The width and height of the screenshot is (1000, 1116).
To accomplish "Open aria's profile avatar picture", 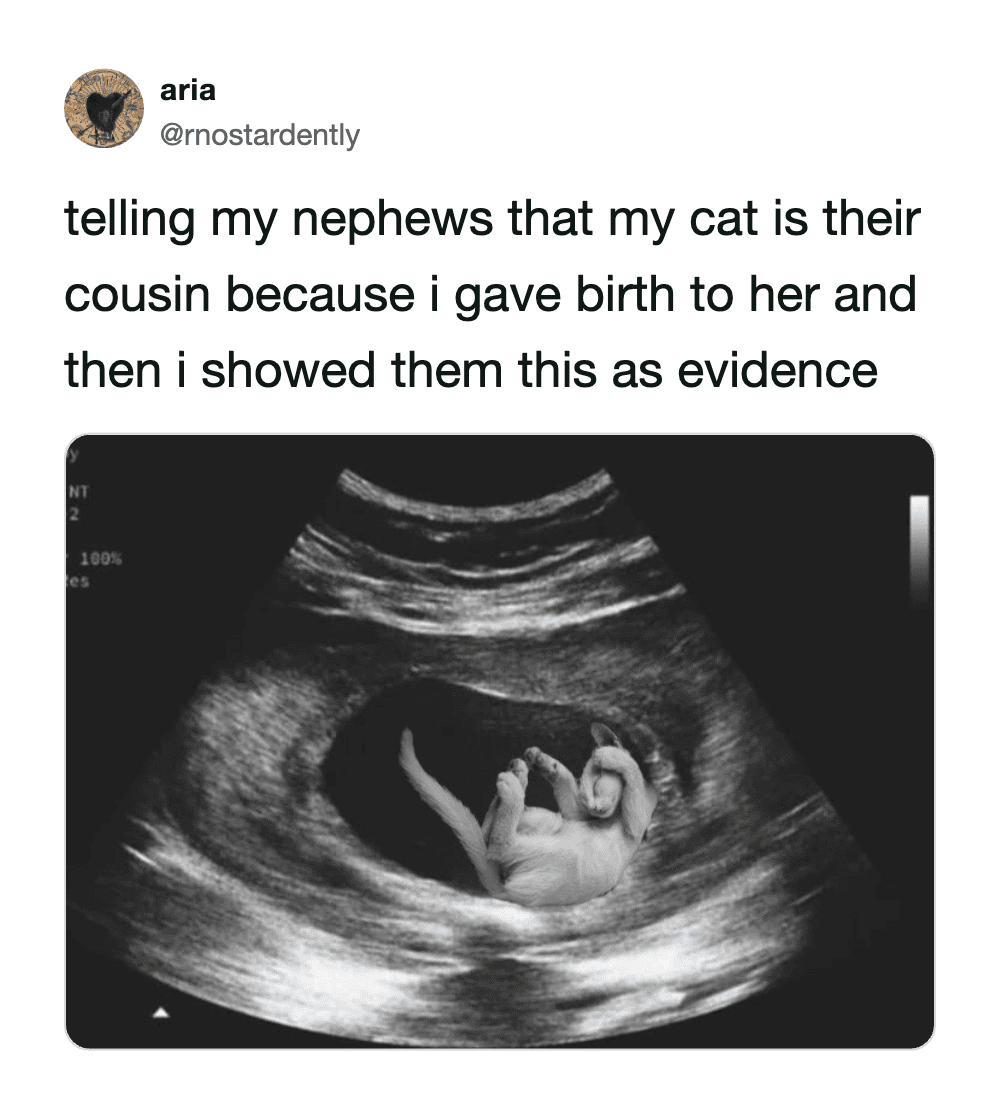I will (x=104, y=108).
